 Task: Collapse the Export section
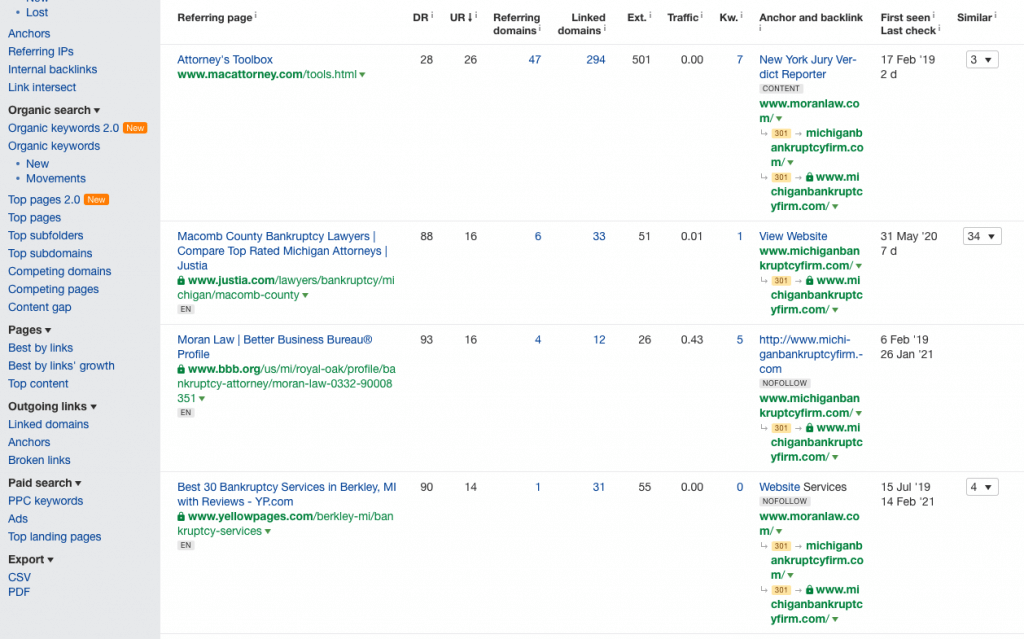click(x=31, y=559)
